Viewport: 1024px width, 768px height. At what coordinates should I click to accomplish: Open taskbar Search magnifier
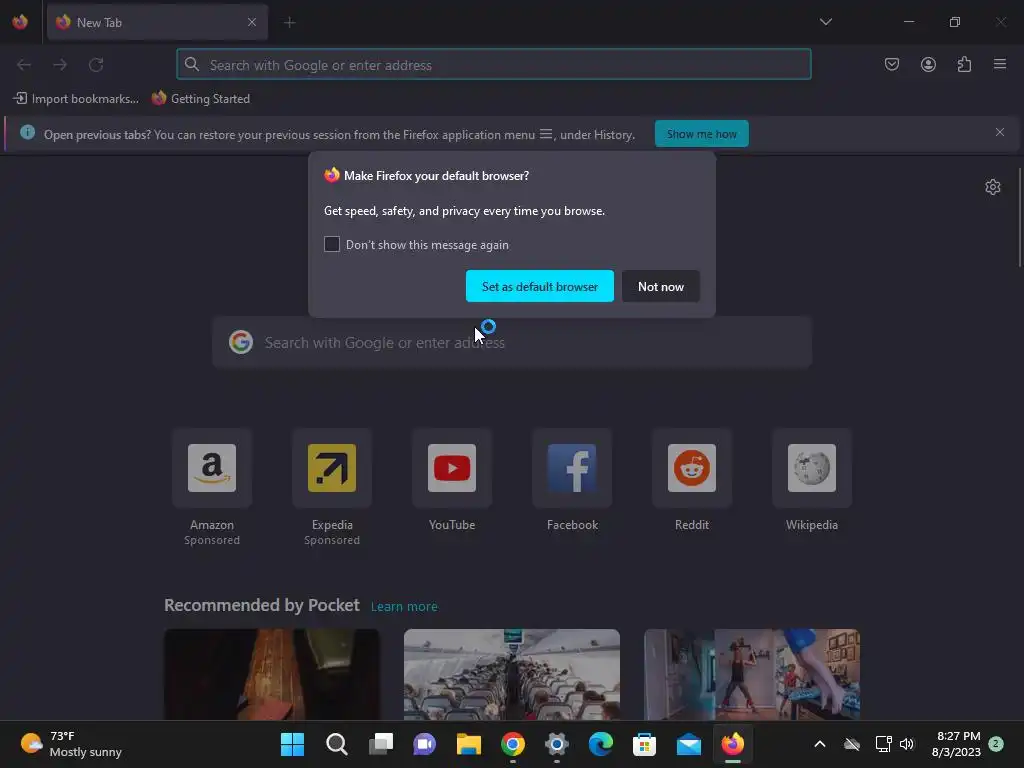(x=337, y=744)
